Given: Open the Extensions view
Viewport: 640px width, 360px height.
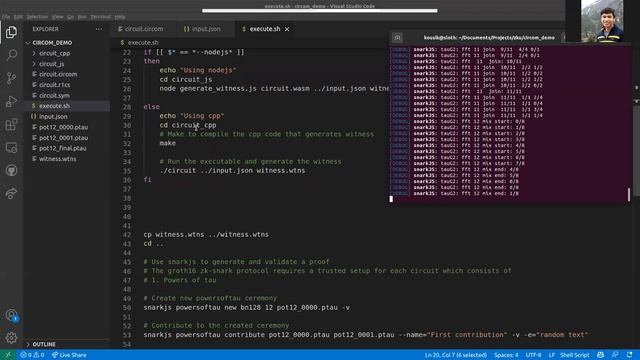Looking at the screenshot, I should pos(11,124).
